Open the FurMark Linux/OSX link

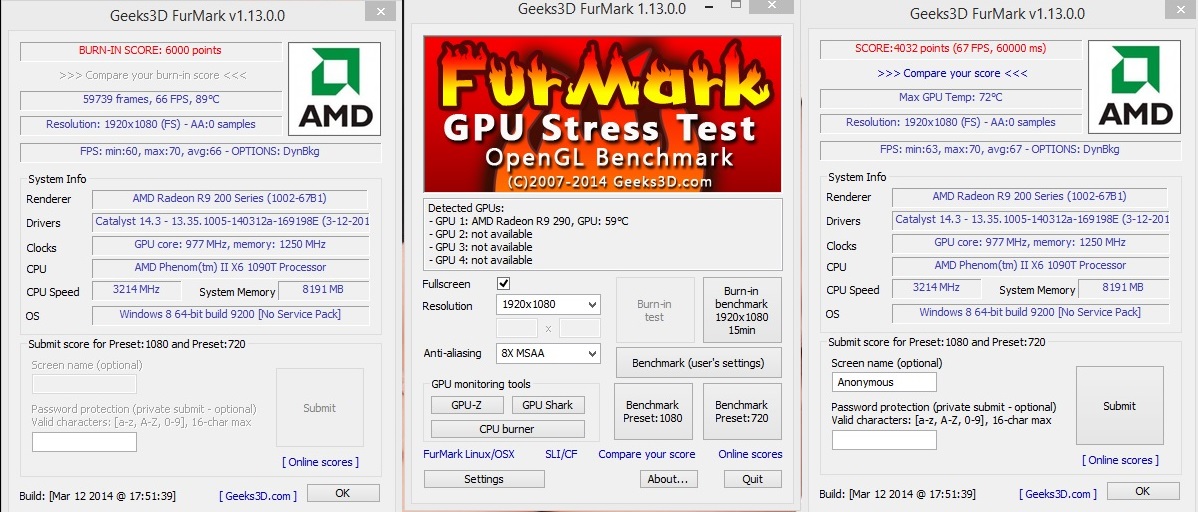coord(469,454)
